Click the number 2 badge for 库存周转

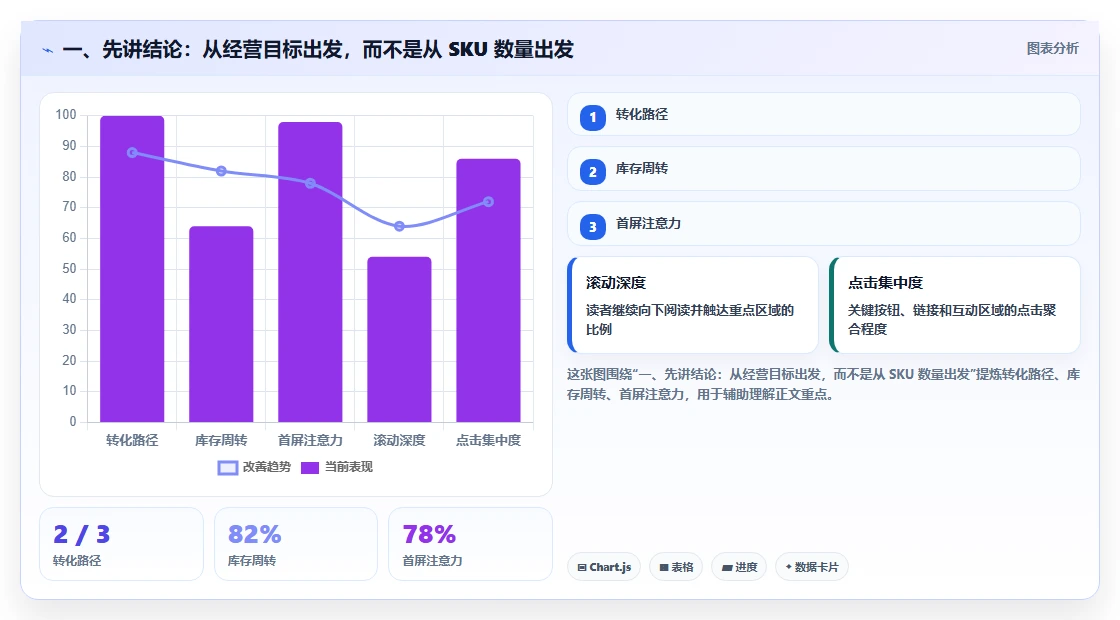pos(592,171)
